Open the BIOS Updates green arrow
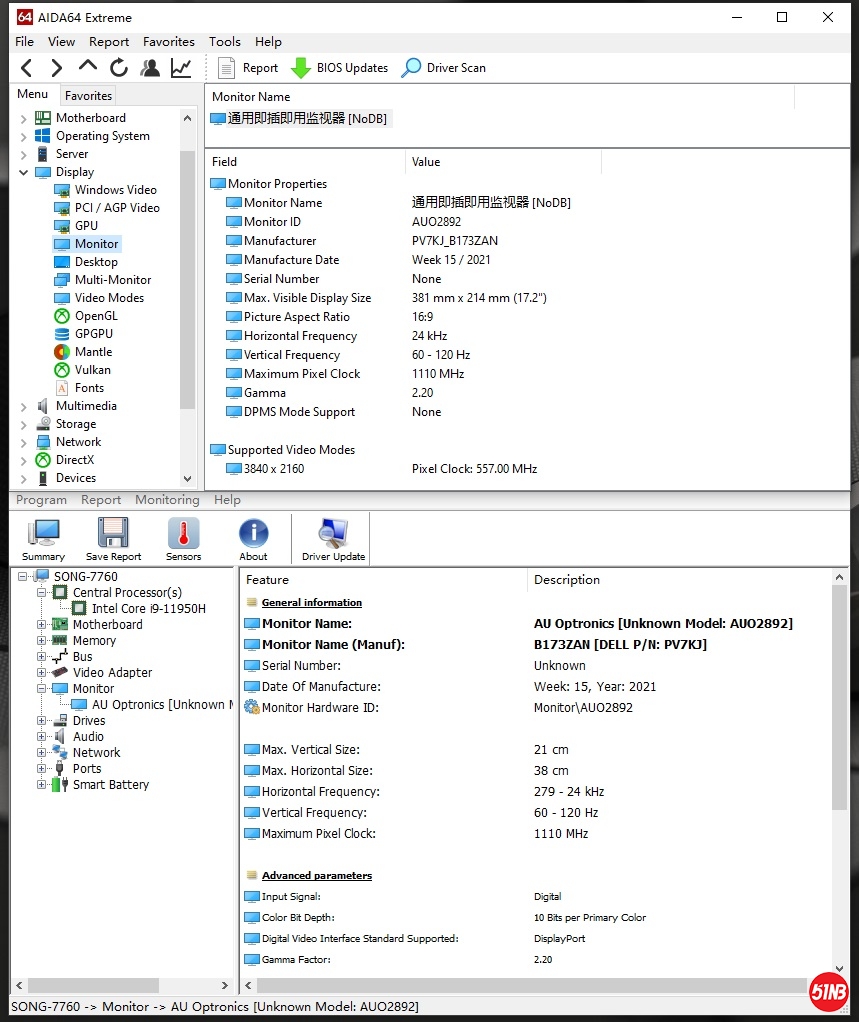Screen dimensions: 859x1022 tap(301, 68)
